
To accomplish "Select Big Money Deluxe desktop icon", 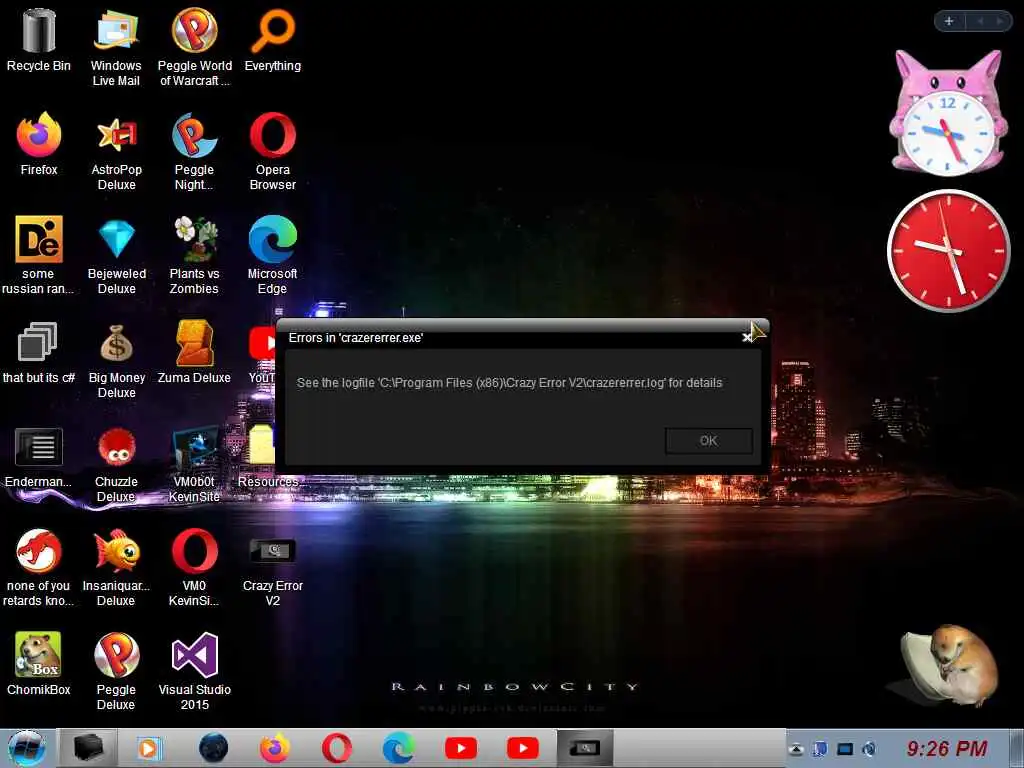I will click(116, 360).
